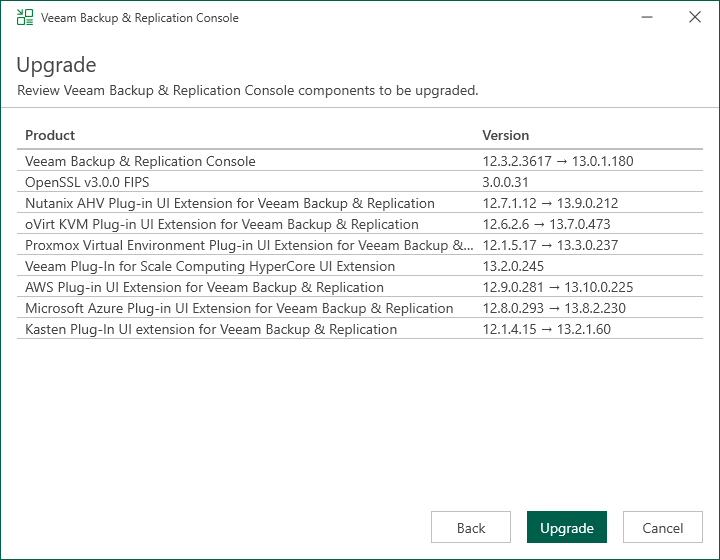Click version 12.3.2.3617 → 13.0.1.180
Image resolution: width=720 pixels, height=560 pixels.
point(557,161)
